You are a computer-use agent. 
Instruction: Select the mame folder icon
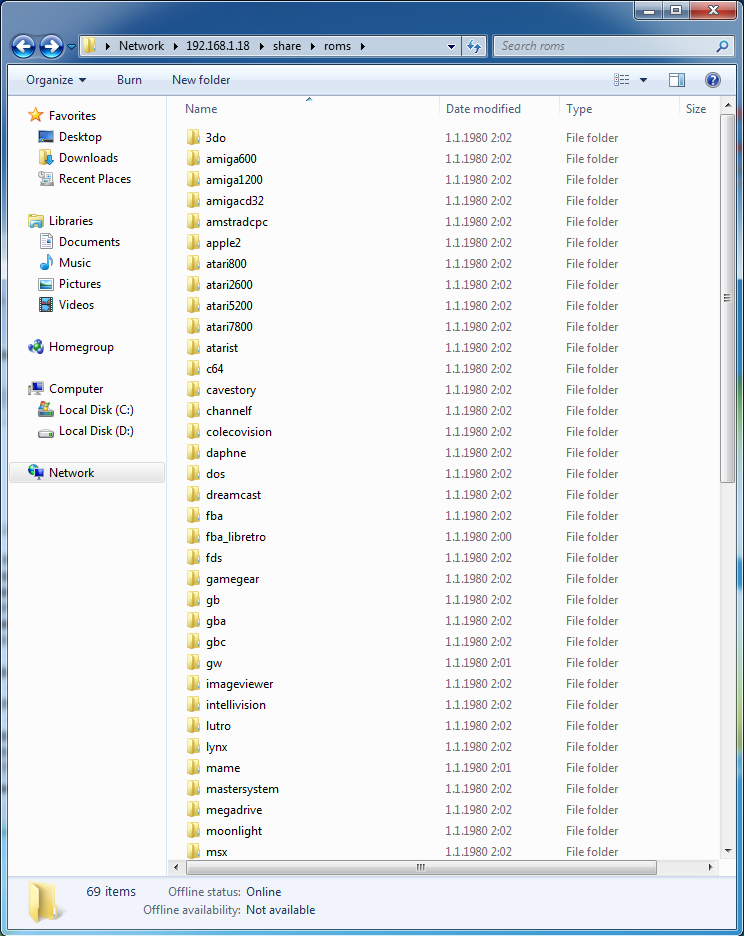(193, 768)
